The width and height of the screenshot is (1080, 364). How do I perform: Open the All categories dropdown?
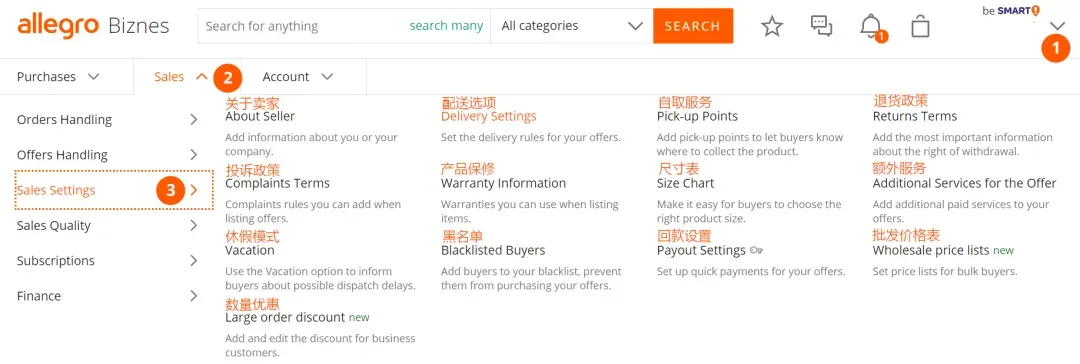pyautogui.click(x=572, y=26)
